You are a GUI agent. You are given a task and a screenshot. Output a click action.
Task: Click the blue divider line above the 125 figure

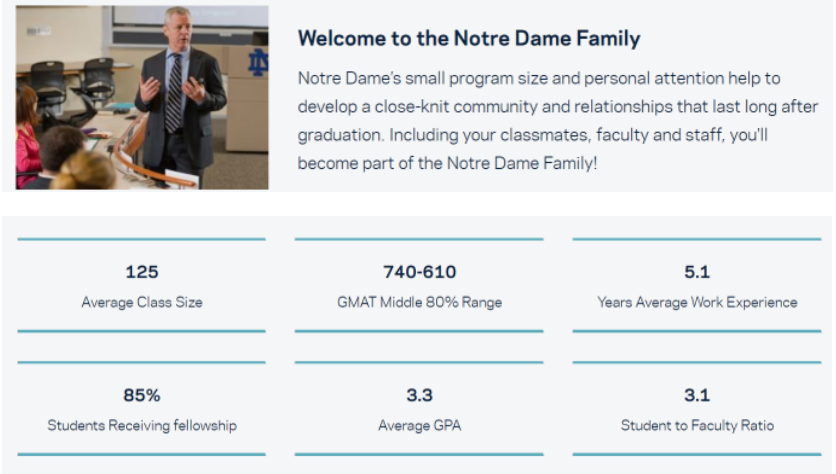[142, 239]
